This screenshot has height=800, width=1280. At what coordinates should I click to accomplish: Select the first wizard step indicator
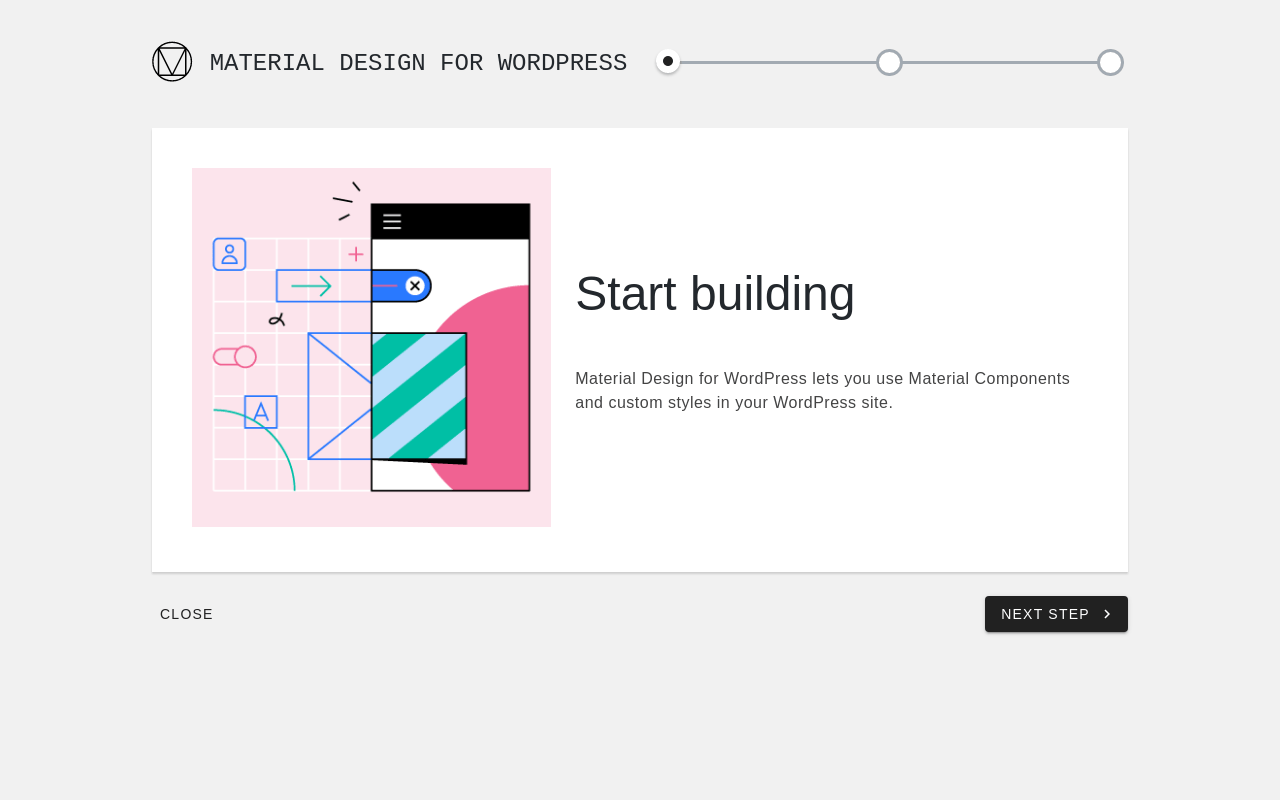(668, 61)
